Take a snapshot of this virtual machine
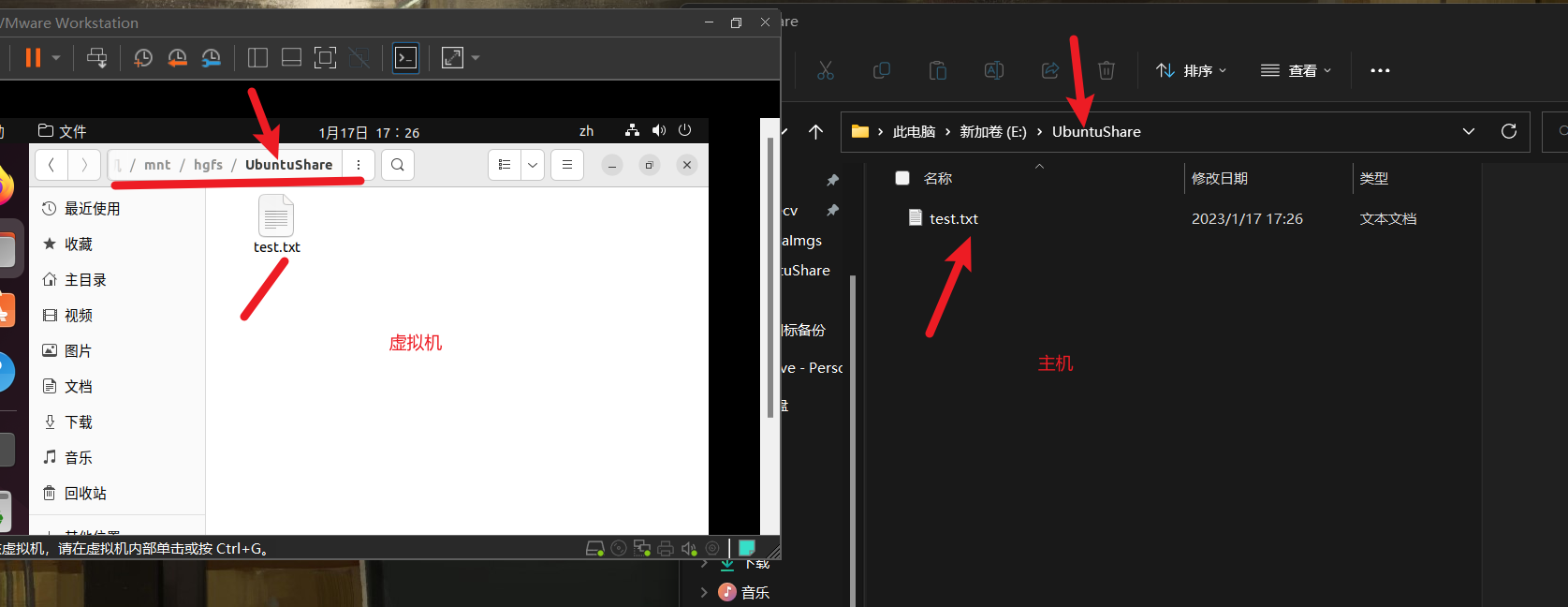The width and height of the screenshot is (1568, 607). point(143,58)
